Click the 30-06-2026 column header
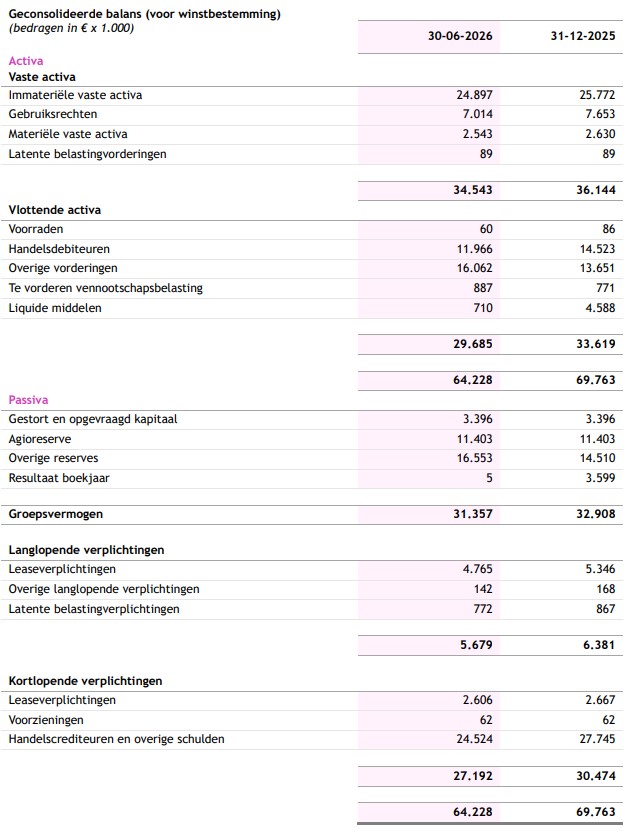The image size is (627, 840). tap(460, 36)
